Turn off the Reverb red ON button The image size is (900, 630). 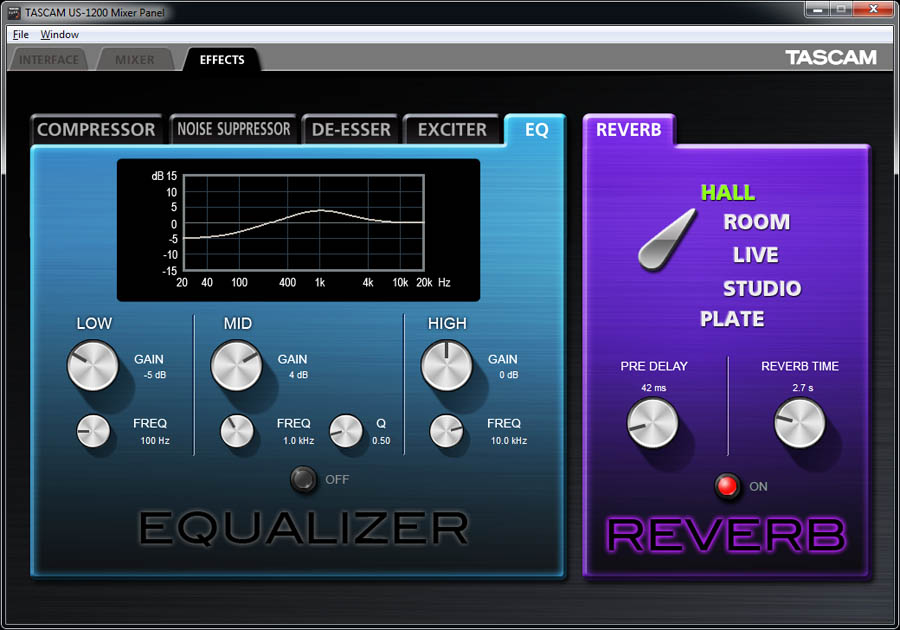click(x=728, y=487)
